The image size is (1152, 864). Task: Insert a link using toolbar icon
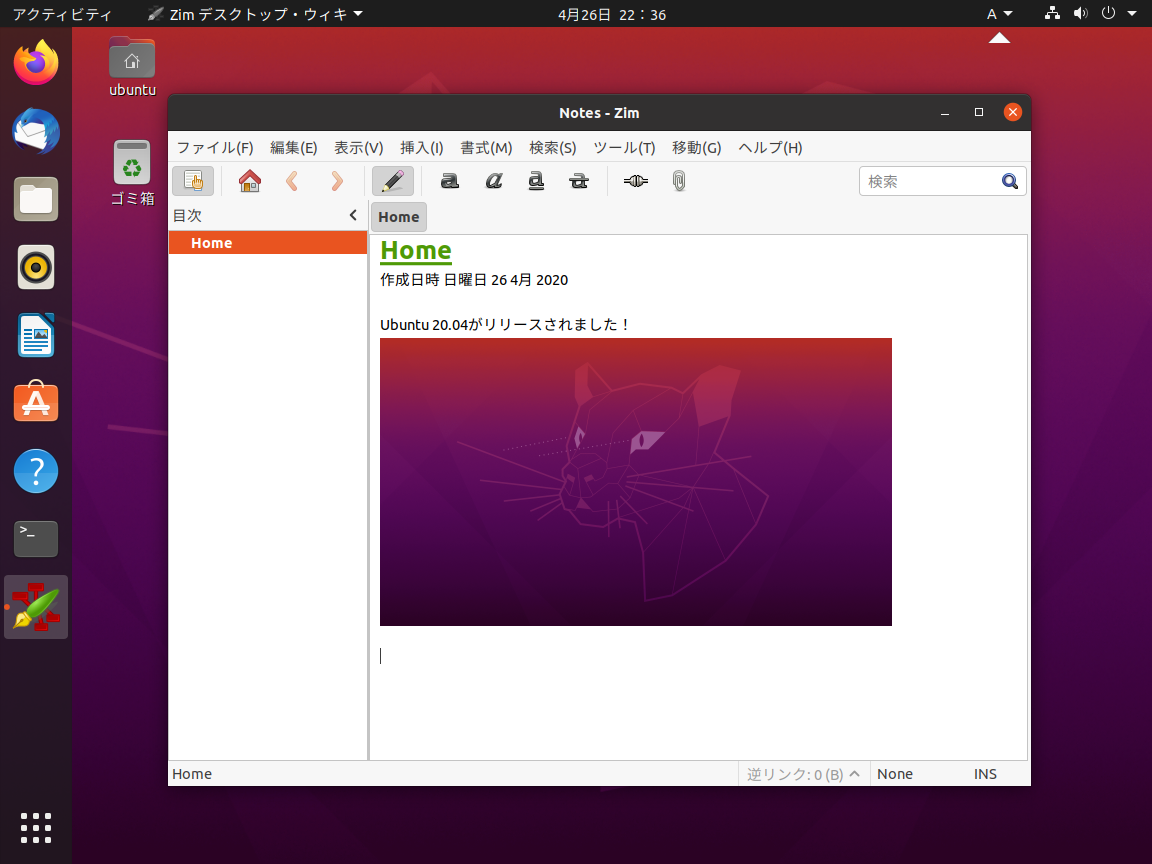(x=636, y=181)
